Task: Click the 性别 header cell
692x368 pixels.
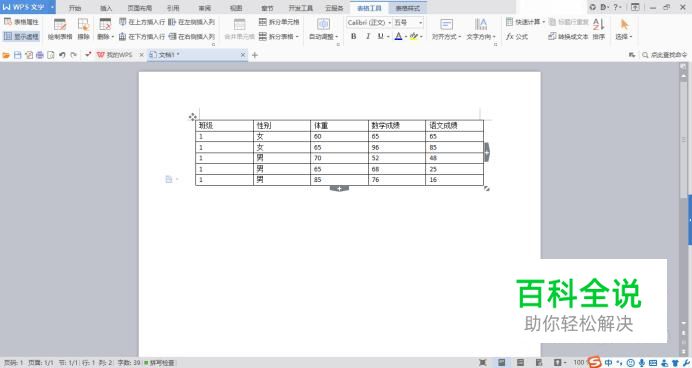Action: pyautogui.click(x=282, y=125)
